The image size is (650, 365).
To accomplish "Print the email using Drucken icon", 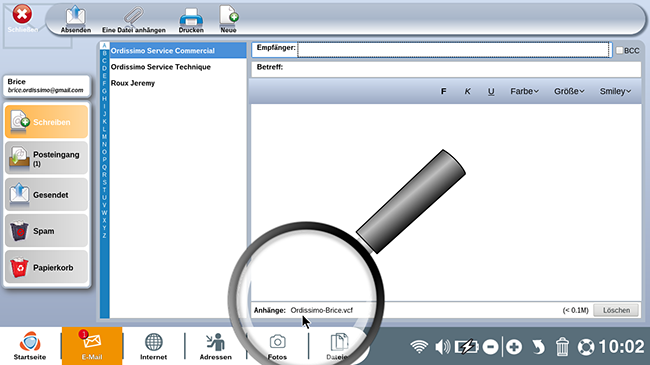I will coord(191,17).
